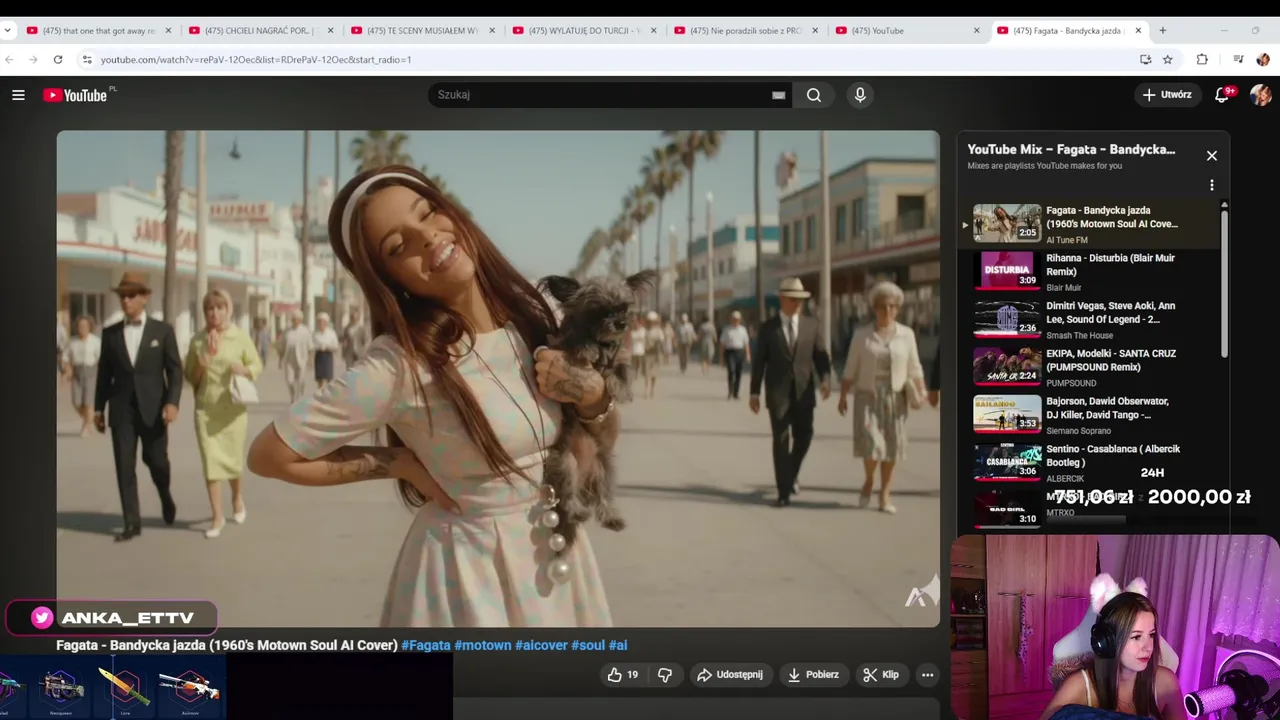1280x720 pixels.
Task: Open the tab search dropdown arrow
Action: point(8,31)
